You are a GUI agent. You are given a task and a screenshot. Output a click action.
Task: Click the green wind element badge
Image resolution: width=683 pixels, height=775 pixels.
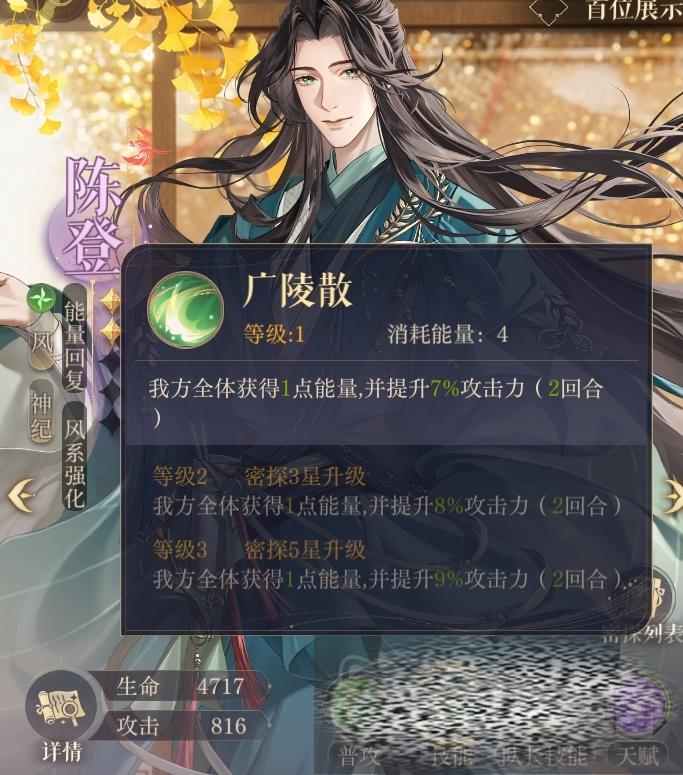[x=40, y=298]
